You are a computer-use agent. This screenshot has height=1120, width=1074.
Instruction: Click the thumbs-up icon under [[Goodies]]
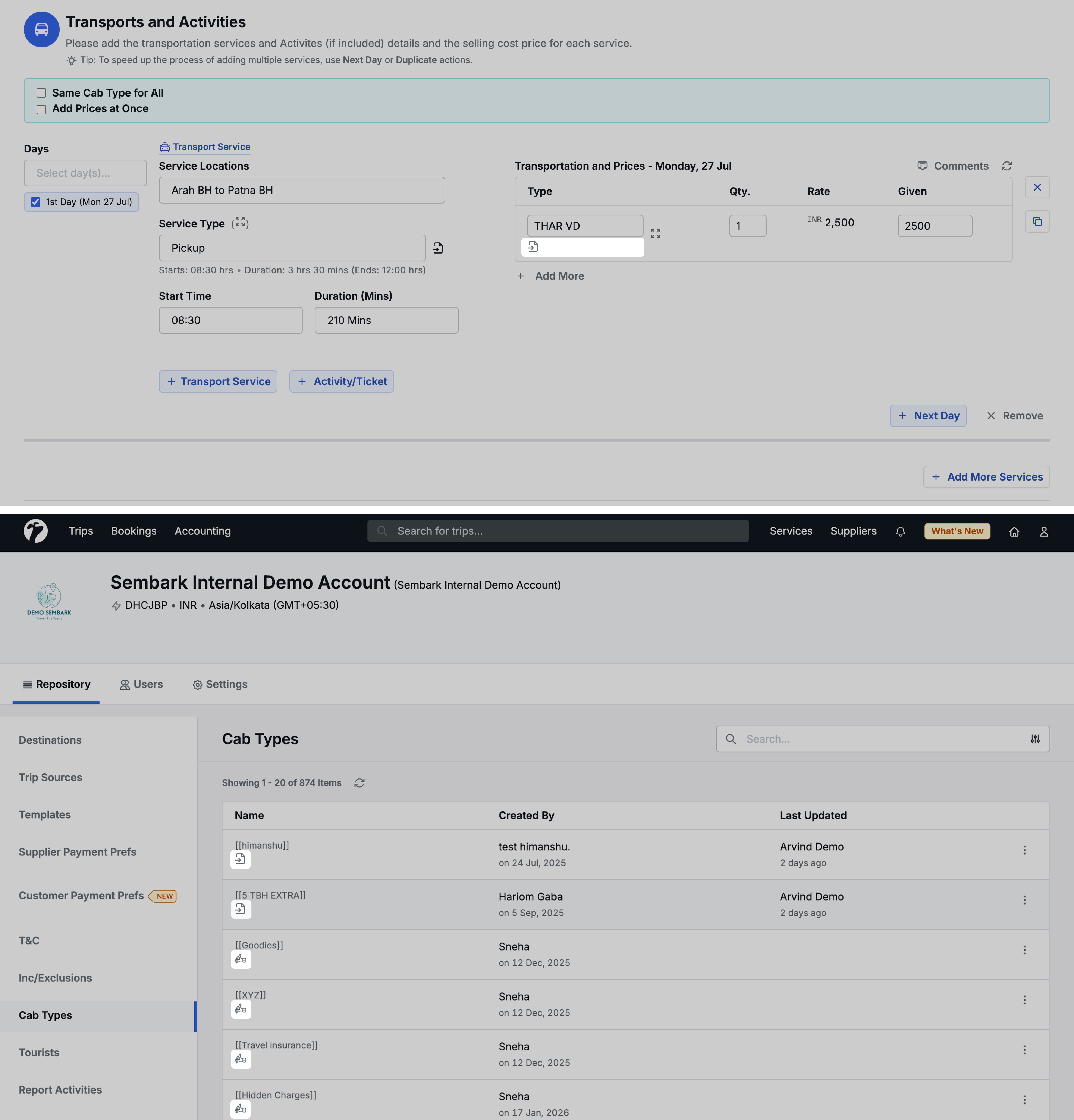coord(241,959)
